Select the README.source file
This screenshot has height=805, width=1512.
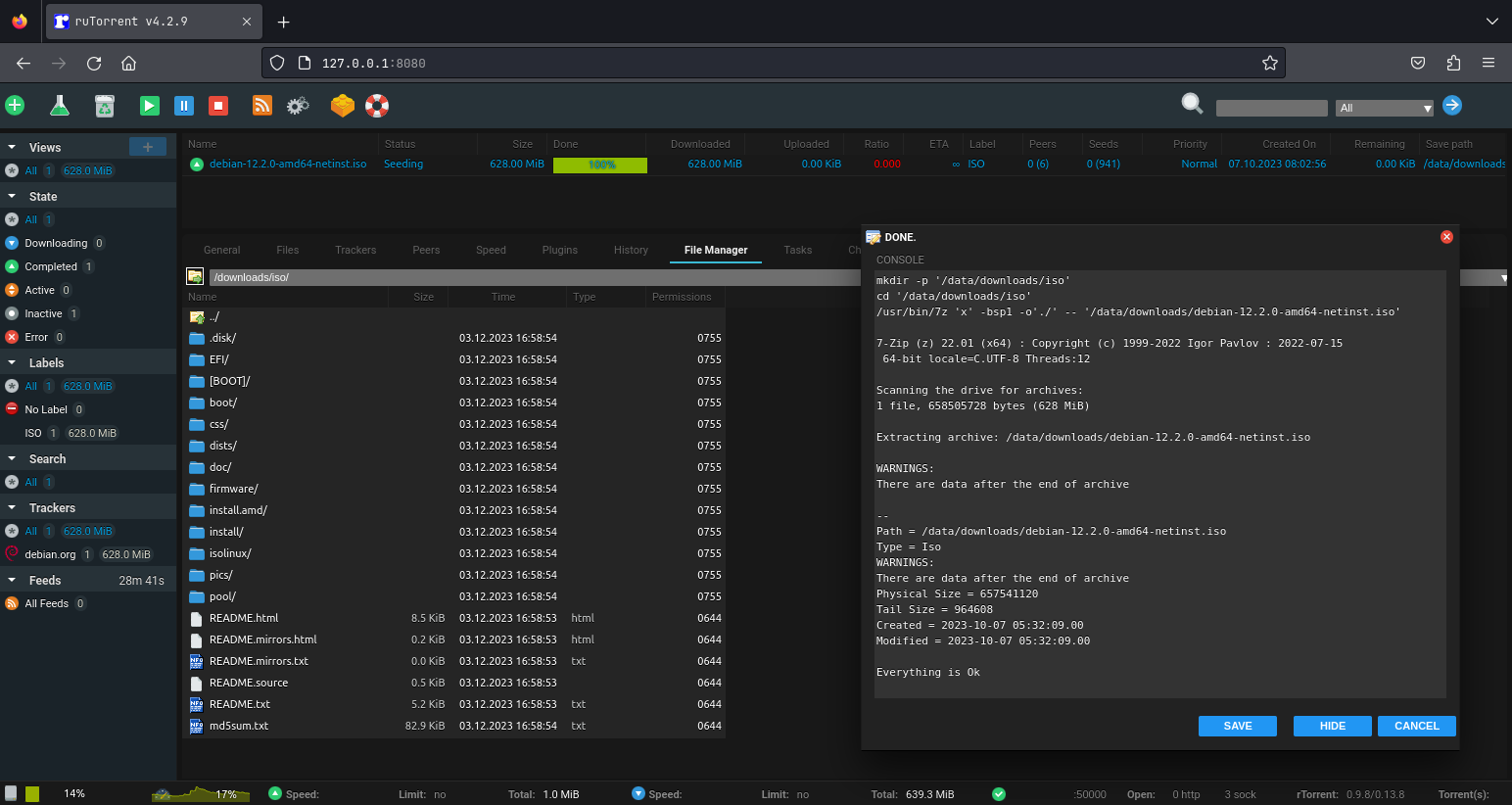point(249,683)
